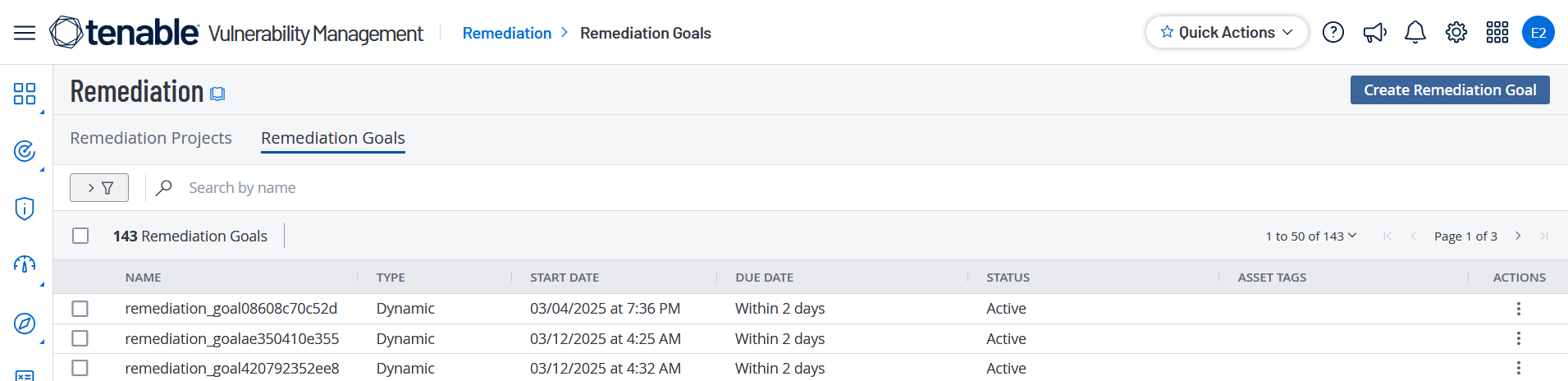Expand the filter panel toggle
The width and height of the screenshot is (1568, 381).
pyautogui.click(x=99, y=188)
